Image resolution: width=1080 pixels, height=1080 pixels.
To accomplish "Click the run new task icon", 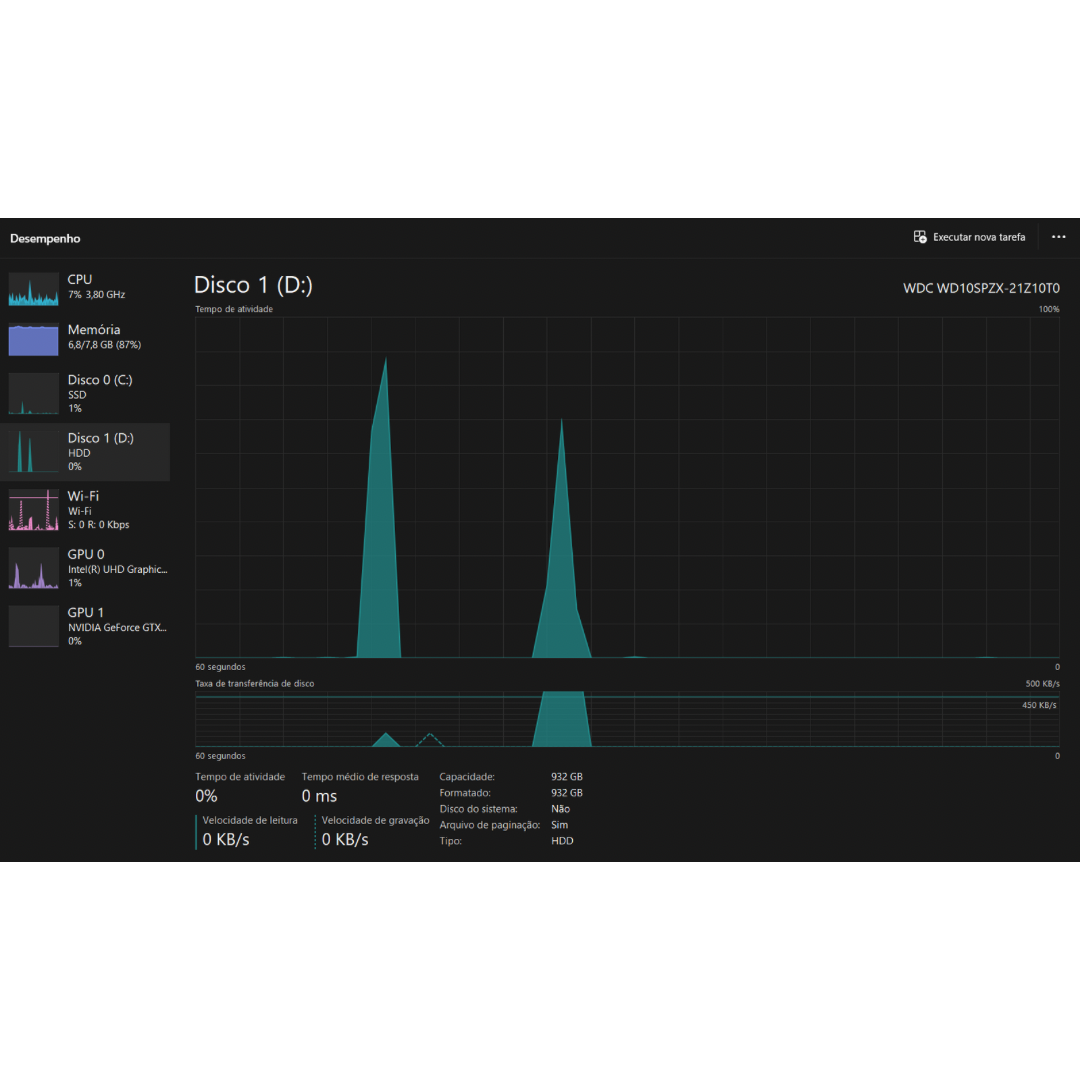I will point(920,237).
